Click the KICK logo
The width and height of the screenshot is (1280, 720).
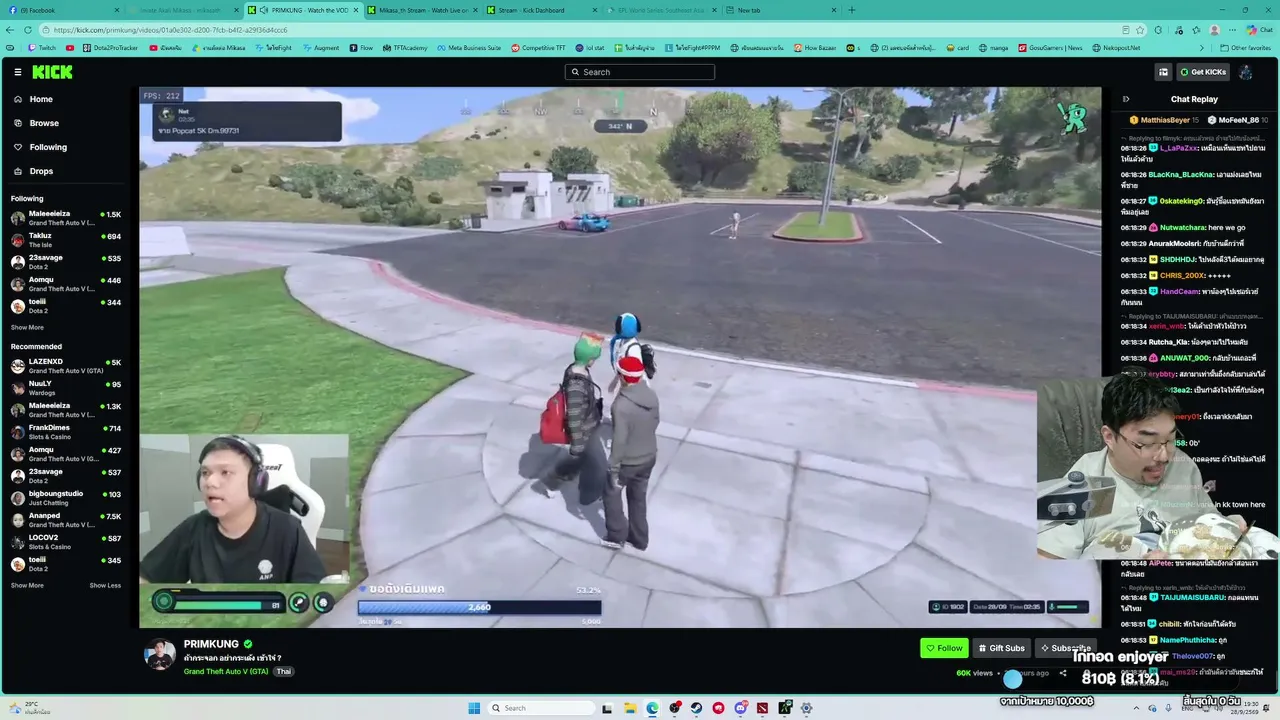pyautogui.click(x=52, y=72)
